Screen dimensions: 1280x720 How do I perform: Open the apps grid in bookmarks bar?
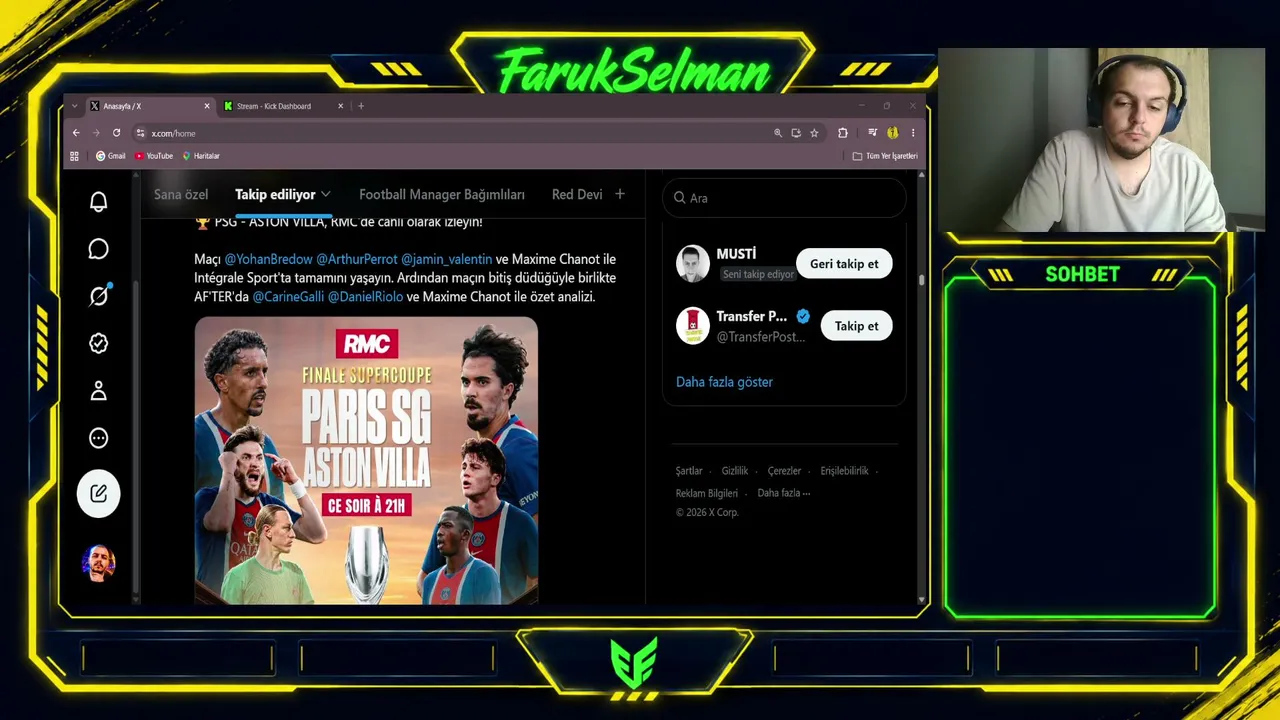click(x=74, y=156)
